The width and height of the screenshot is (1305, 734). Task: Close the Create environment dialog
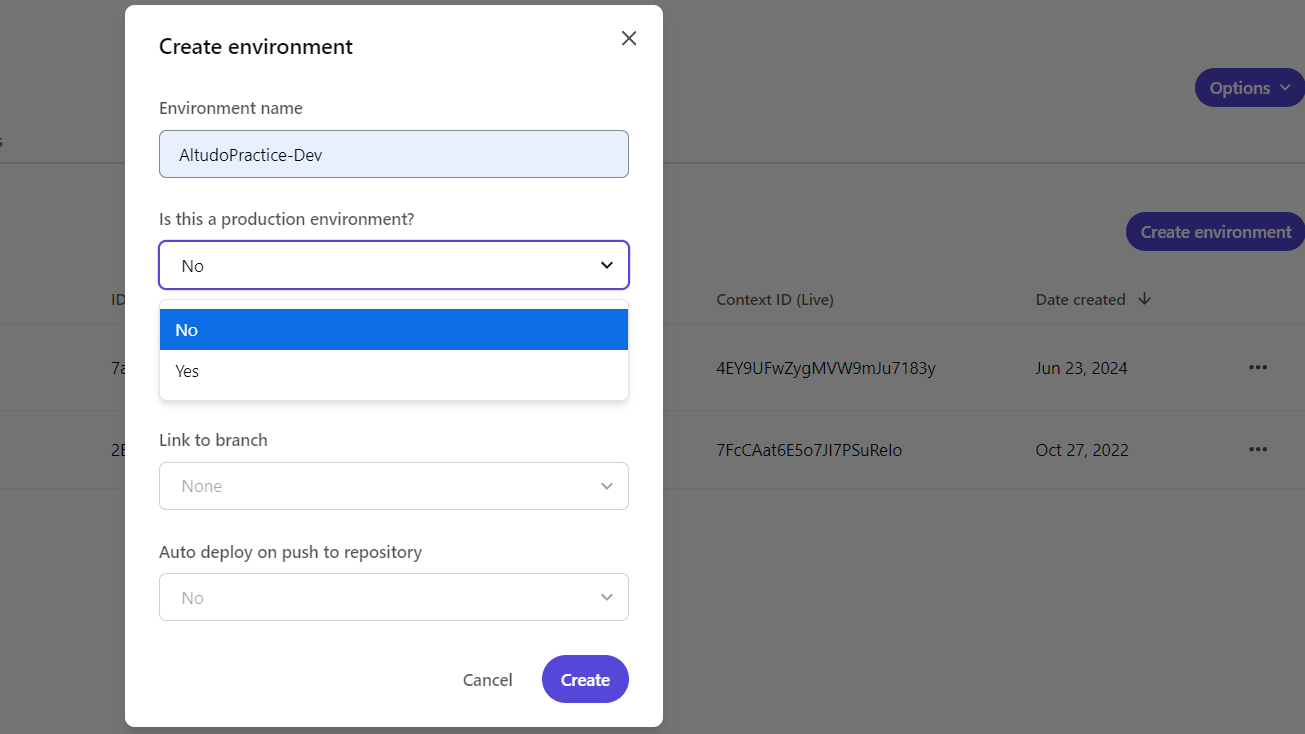[x=629, y=38]
